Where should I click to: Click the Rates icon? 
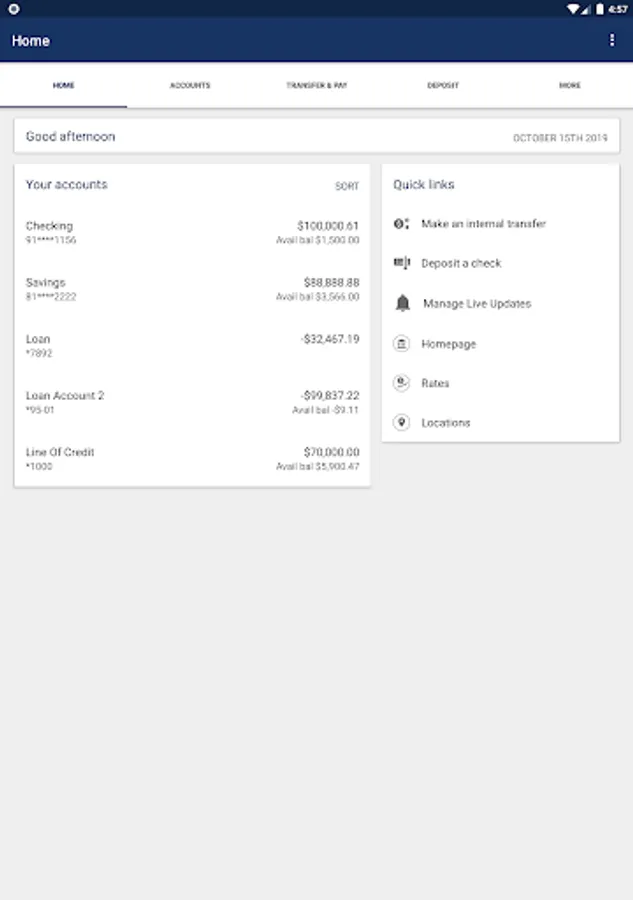tap(402, 383)
